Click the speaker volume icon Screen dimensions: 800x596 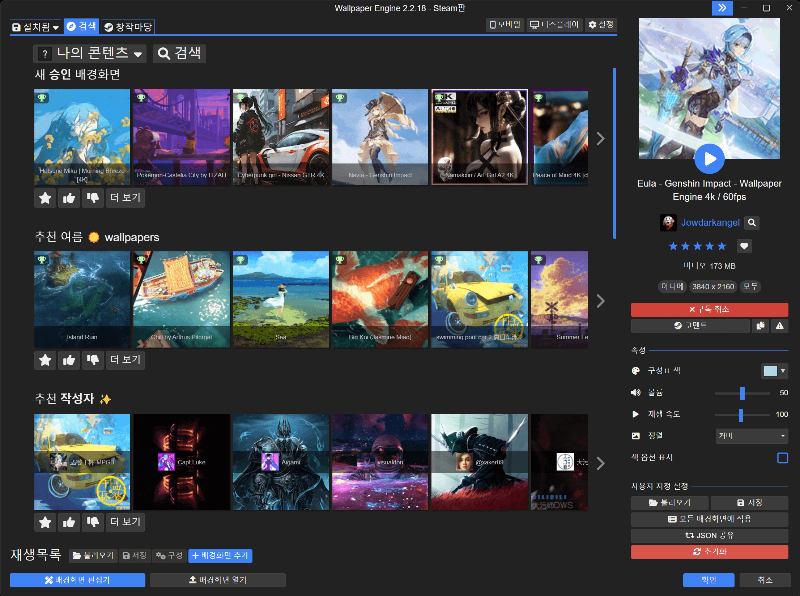coord(636,392)
